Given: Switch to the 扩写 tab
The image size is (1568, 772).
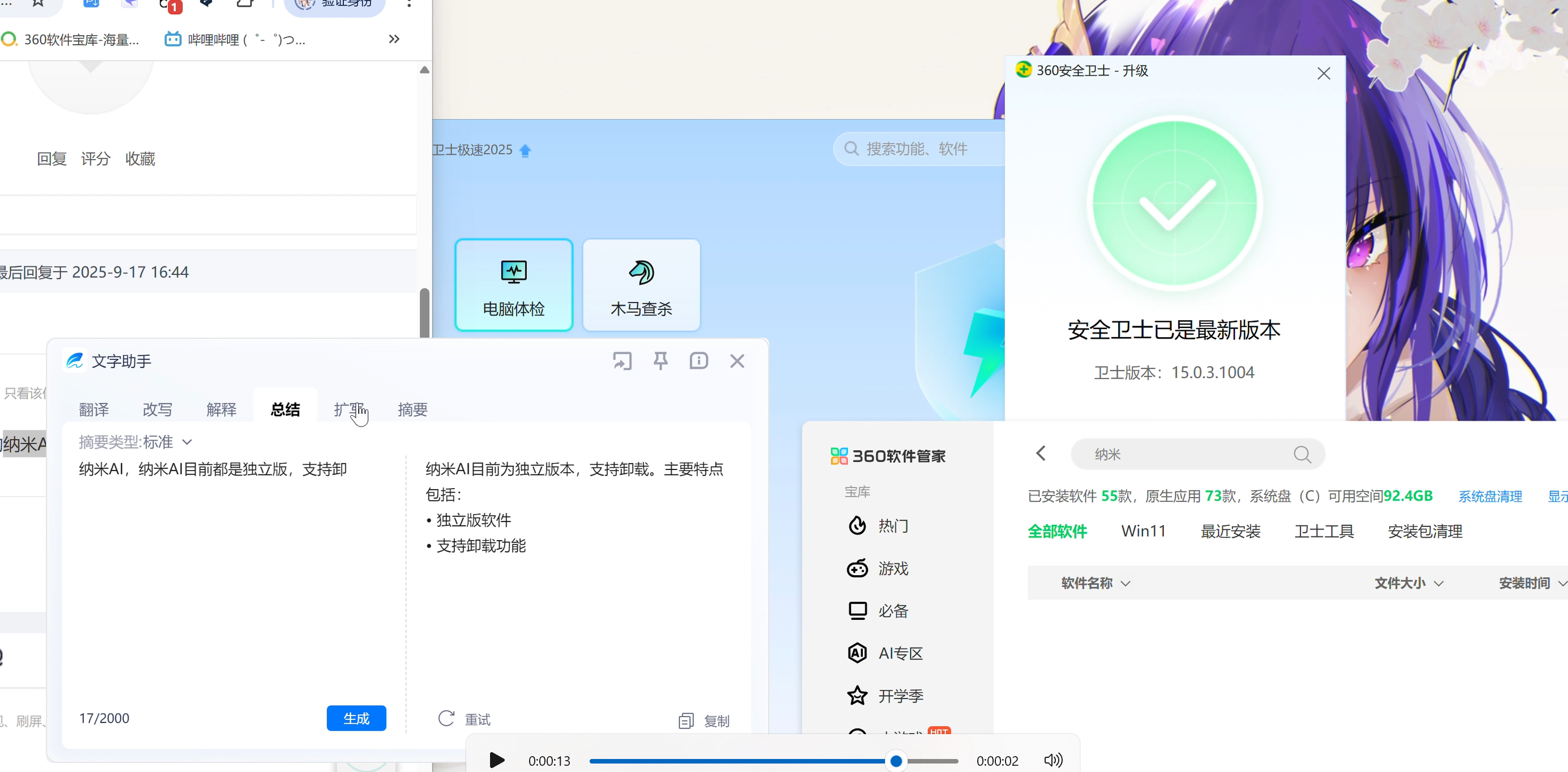Looking at the screenshot, I should click(x=349, y=409).
